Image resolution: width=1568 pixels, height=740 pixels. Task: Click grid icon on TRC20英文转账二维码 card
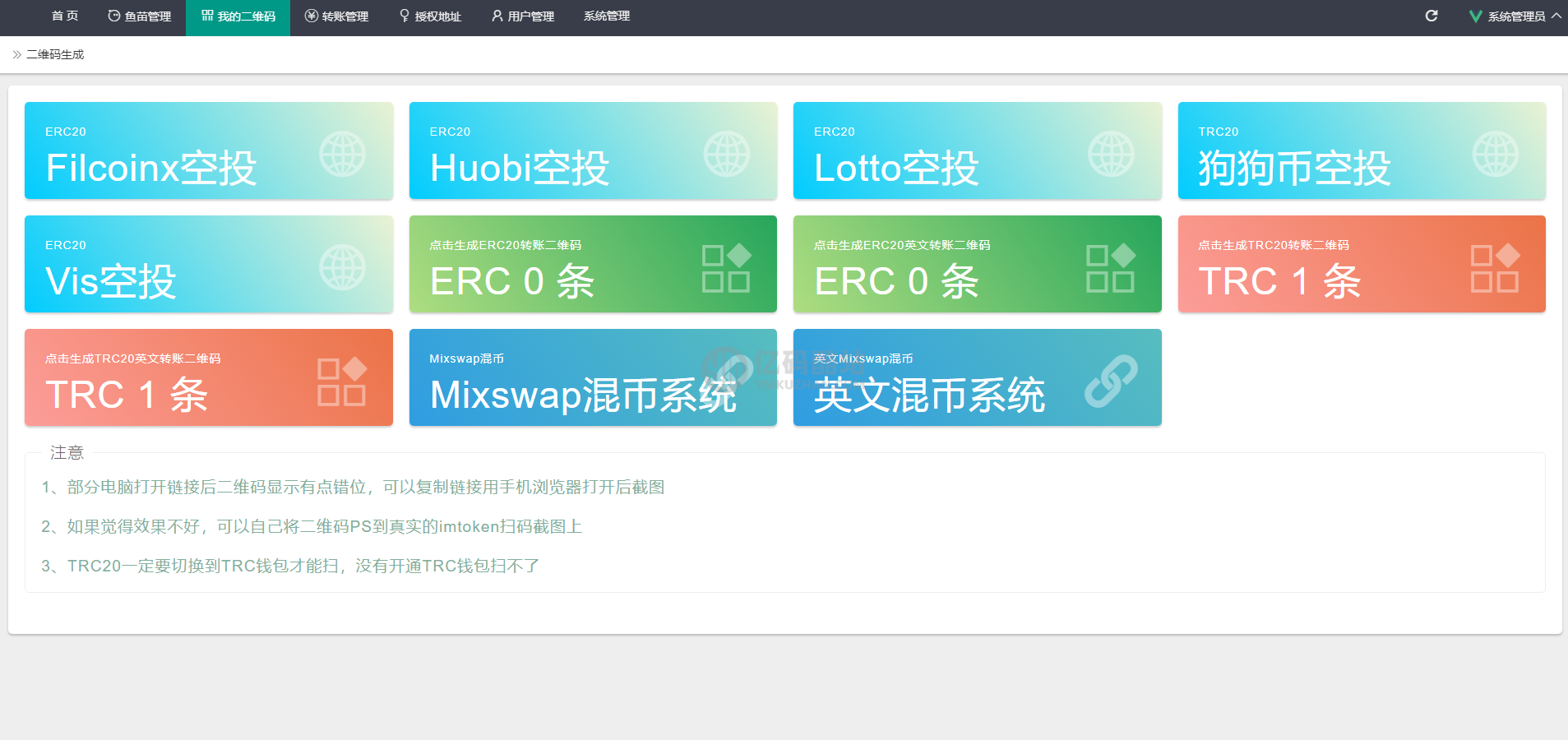pyautogui.click(x=342, y=382)
